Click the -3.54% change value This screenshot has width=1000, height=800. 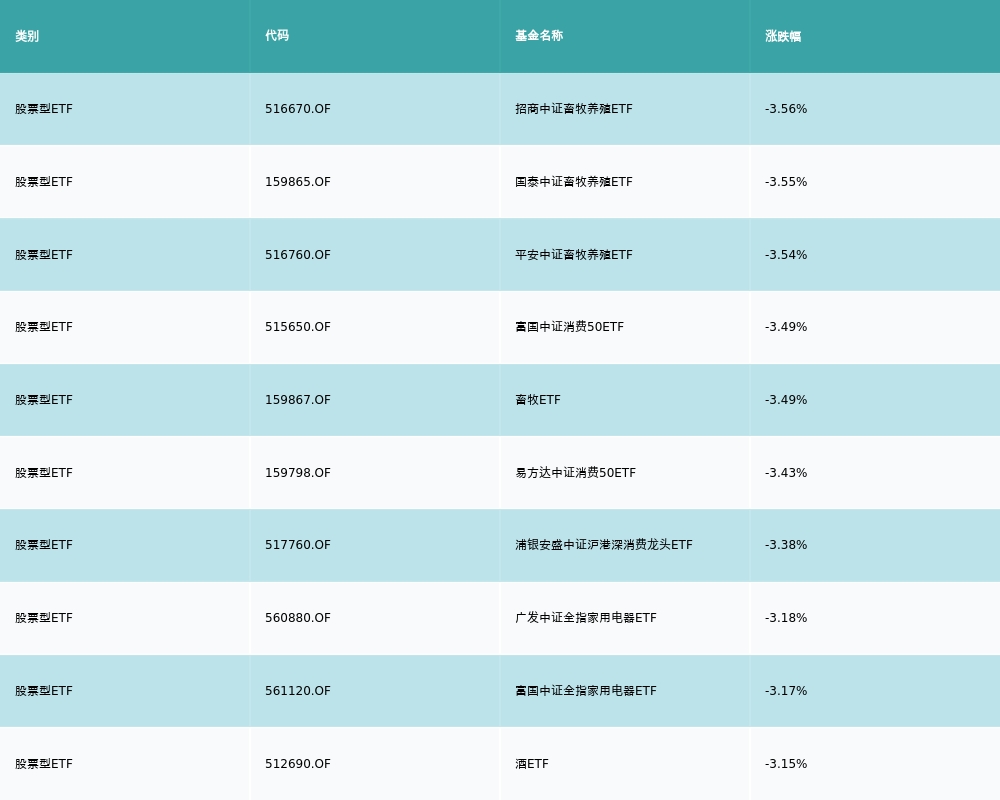tap(786, 255)
